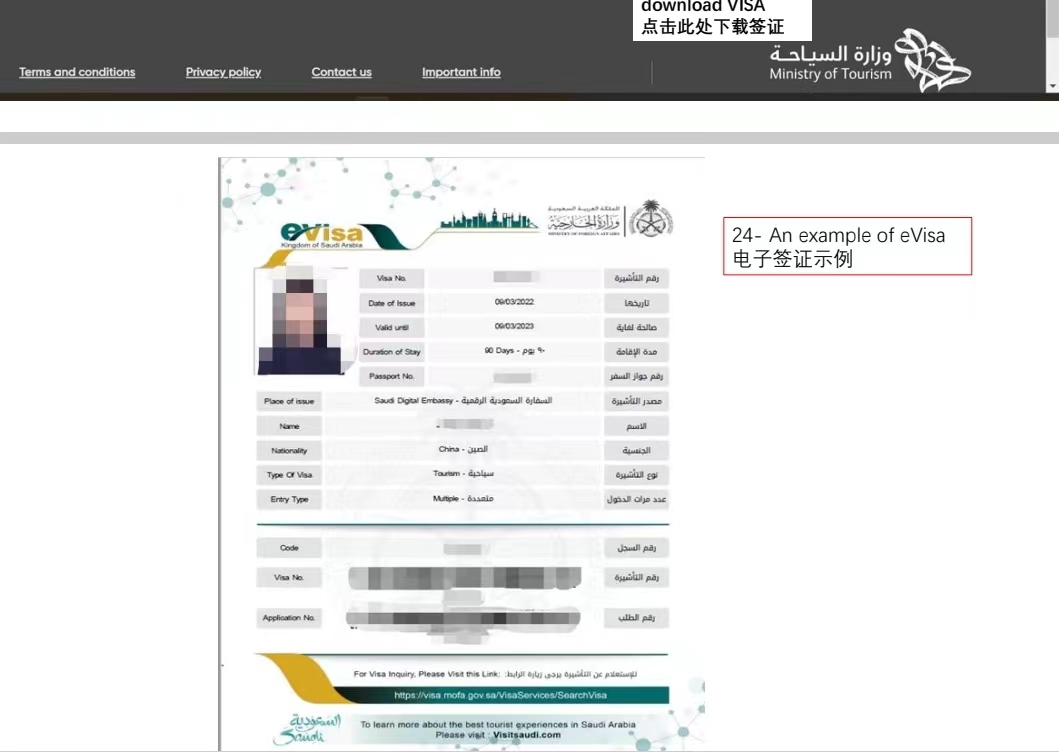Image resolution: width=1059 pixels, height=752 pixels.
Task: Select the 'China' nationality value
Action: point(463,449)
